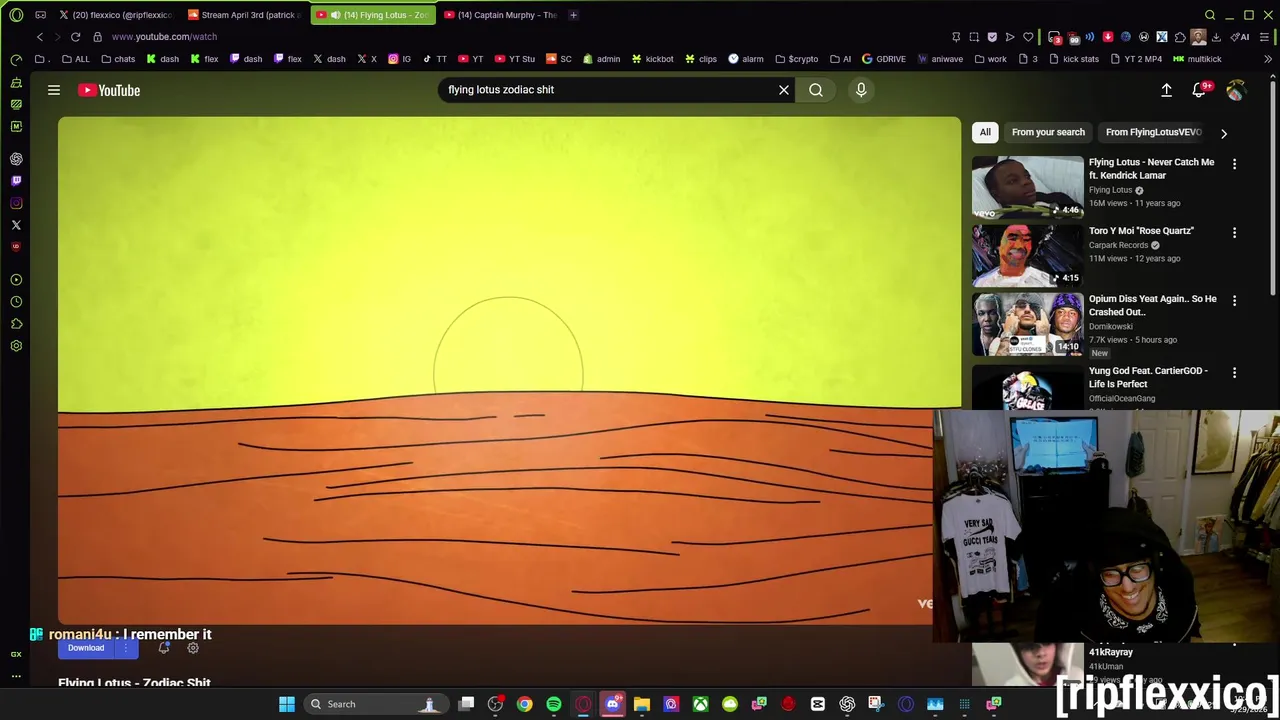Visit the Domikowski channel link

click(1110, 326)
